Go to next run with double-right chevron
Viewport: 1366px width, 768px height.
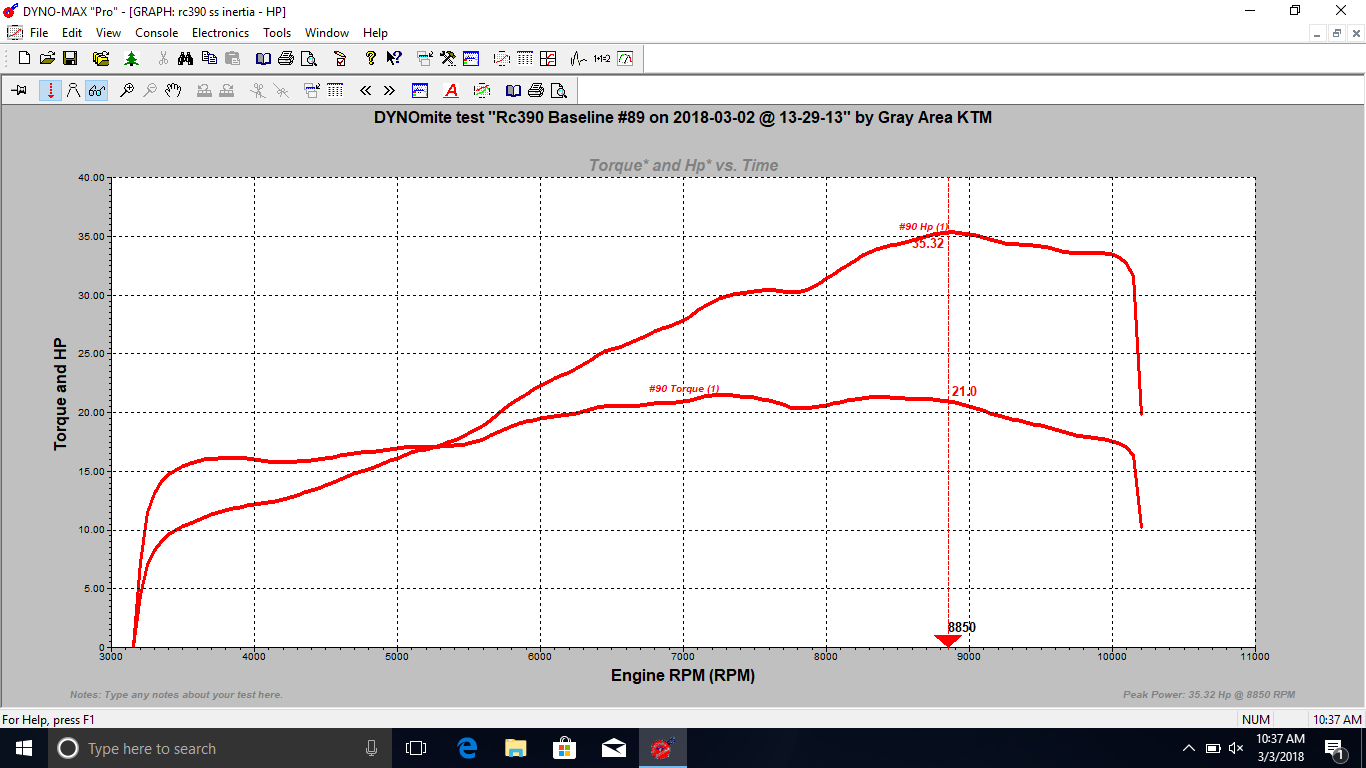click(x=389, y=90)
